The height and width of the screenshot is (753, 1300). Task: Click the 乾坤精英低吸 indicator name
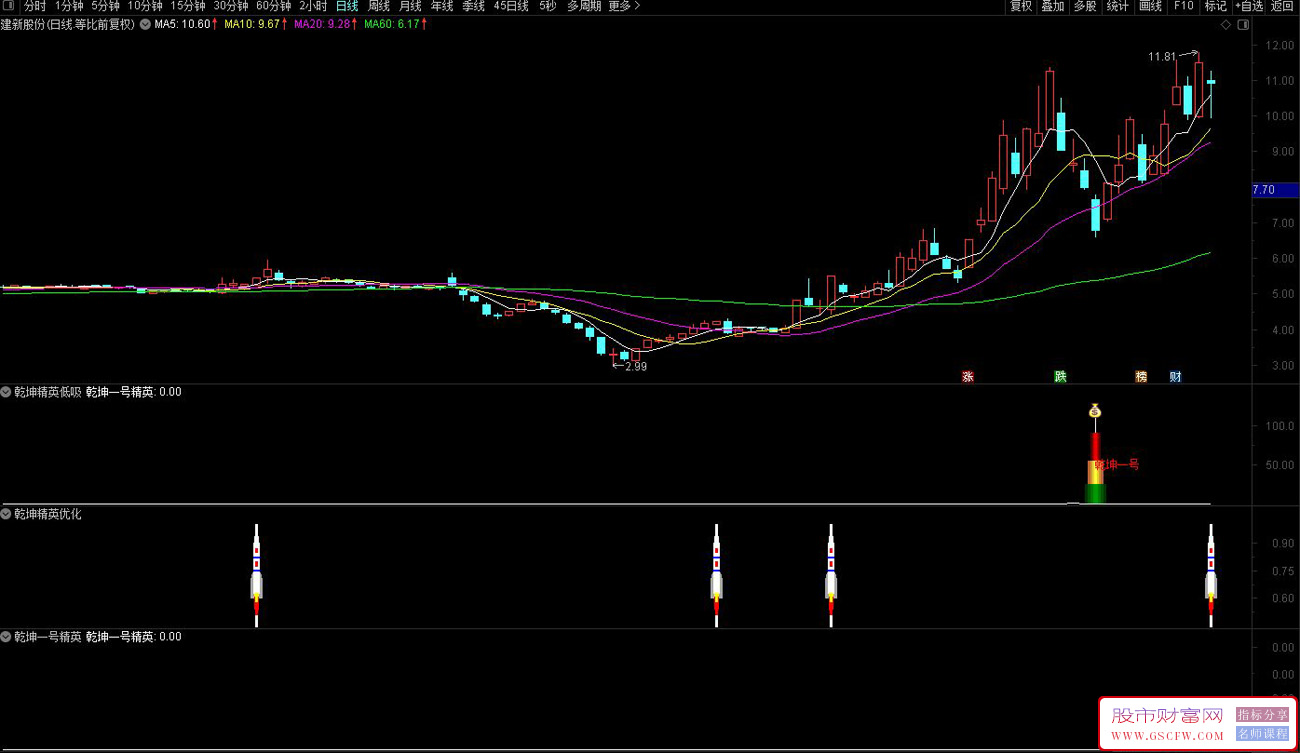(x=48, y=392)
